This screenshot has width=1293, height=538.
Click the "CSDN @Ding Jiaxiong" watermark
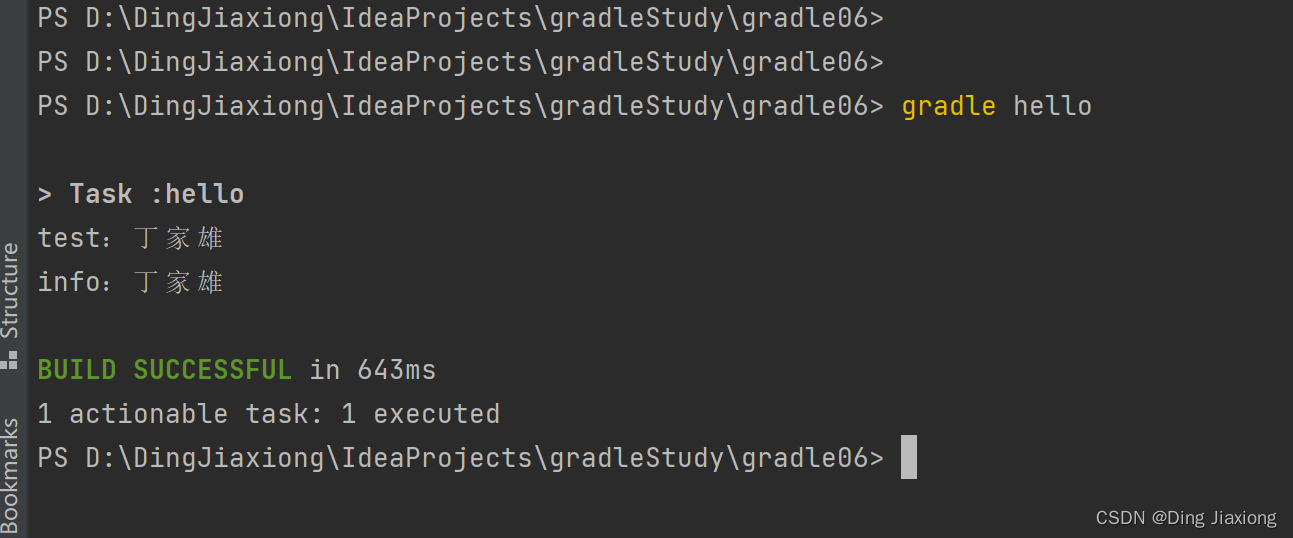(x=1186, y=517)
